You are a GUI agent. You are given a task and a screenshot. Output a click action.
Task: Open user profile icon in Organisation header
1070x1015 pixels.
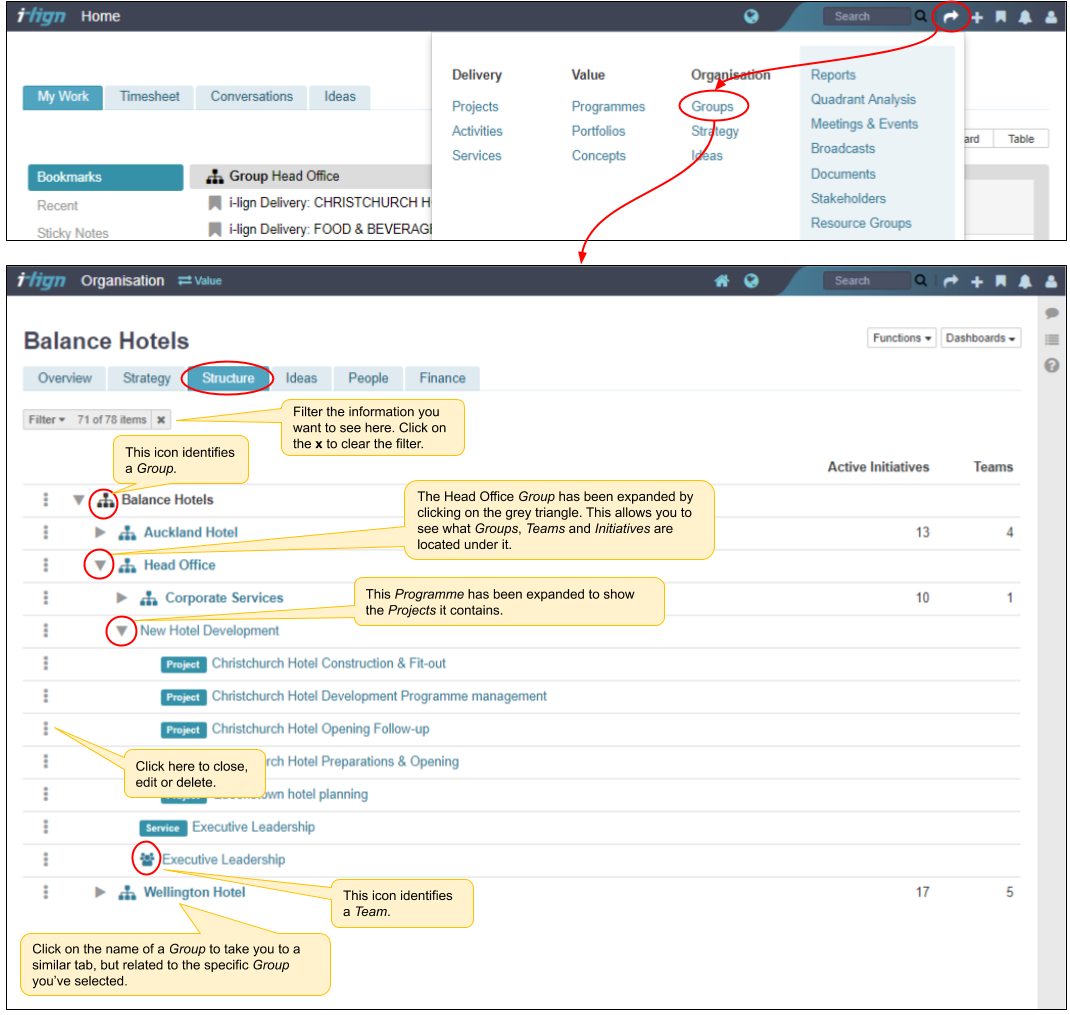(1051, 281)
